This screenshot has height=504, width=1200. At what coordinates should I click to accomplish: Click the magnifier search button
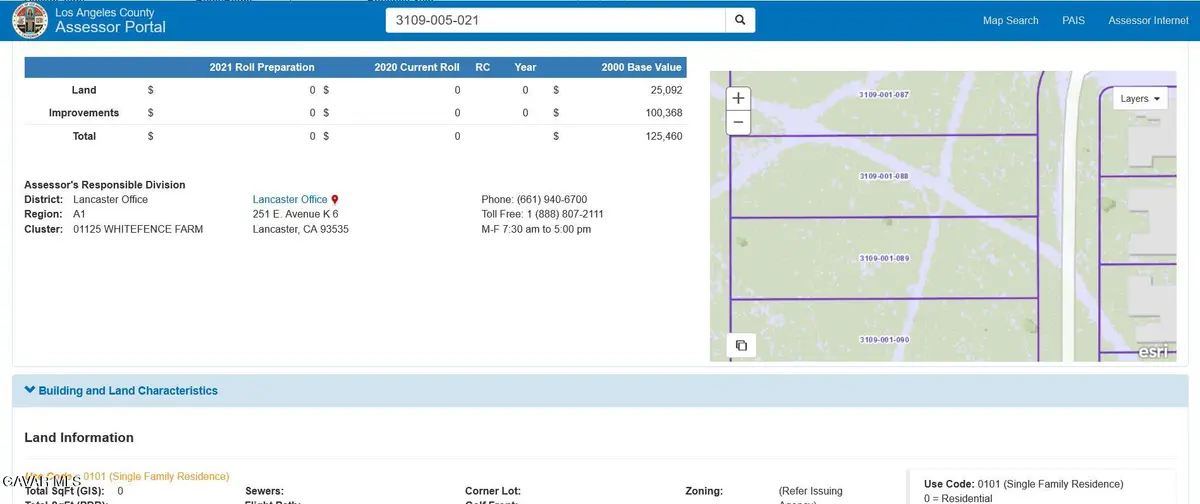pos(740,20)
